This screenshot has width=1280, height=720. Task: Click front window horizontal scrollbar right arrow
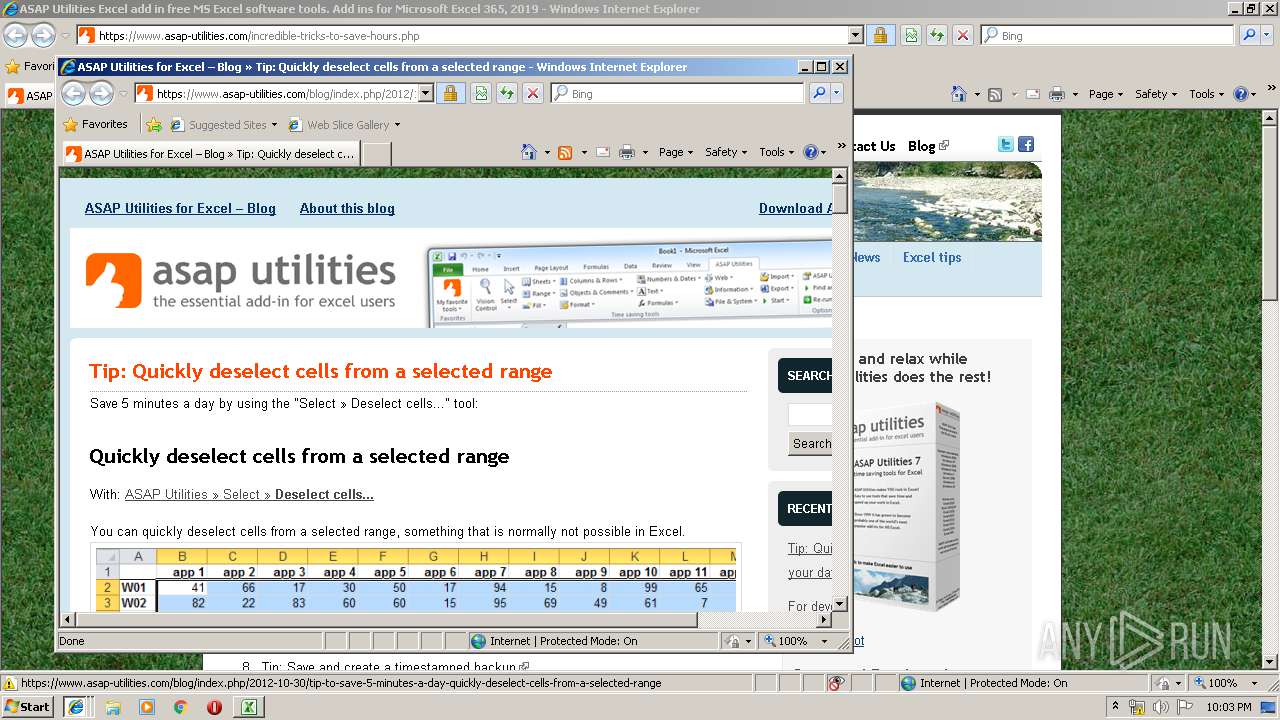(x=824, y=619)
